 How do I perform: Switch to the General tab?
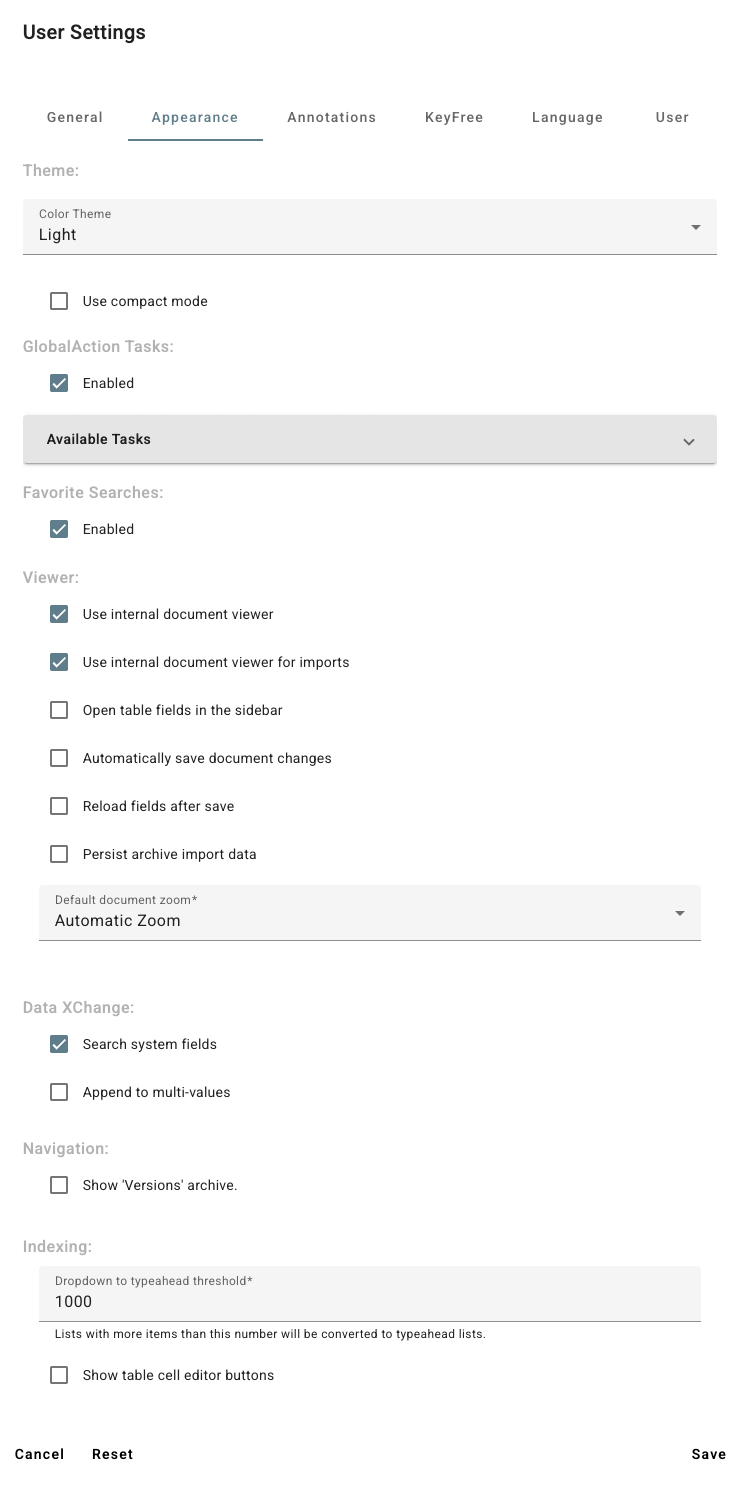(74, 117)
